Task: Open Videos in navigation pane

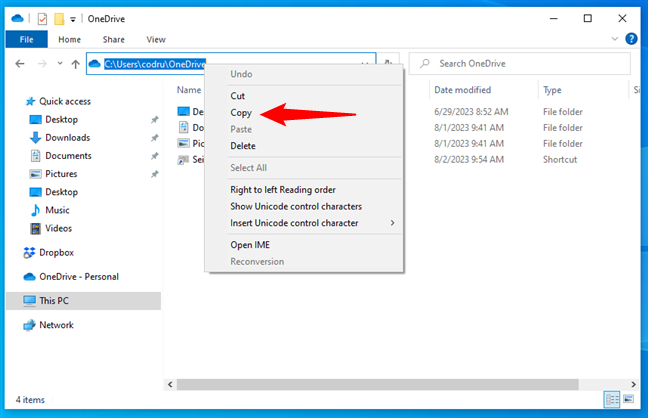Action: 58,228
